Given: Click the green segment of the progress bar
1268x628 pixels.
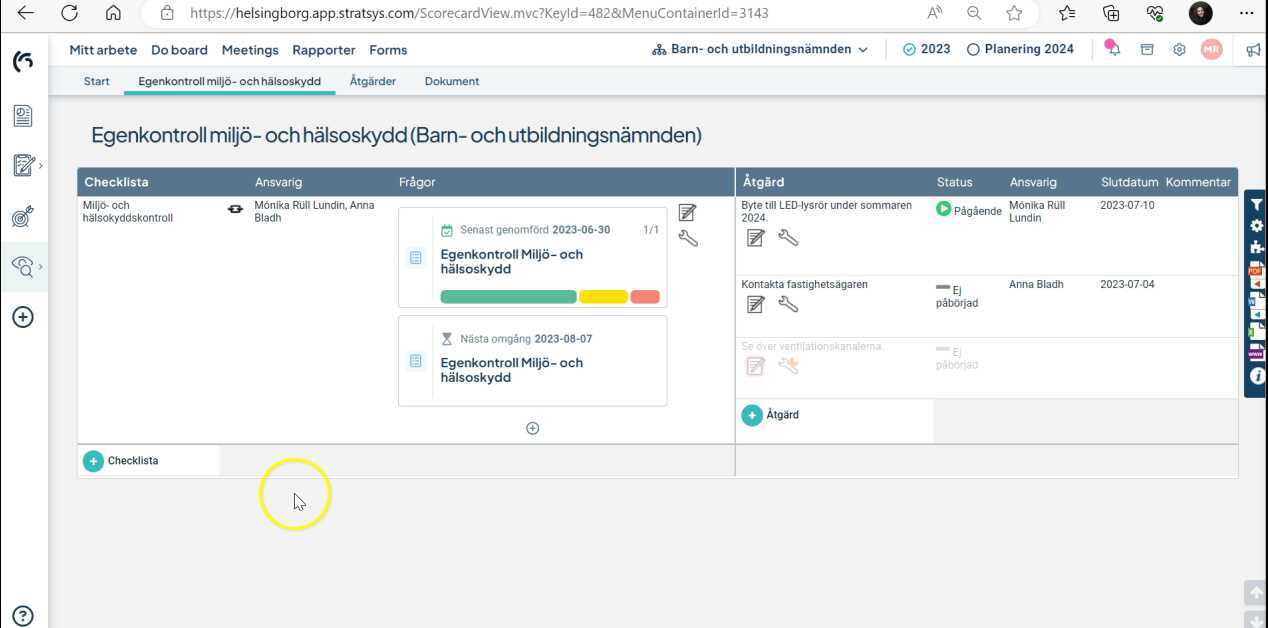Looking at the screenshot, I should click(x=508, y=296).
